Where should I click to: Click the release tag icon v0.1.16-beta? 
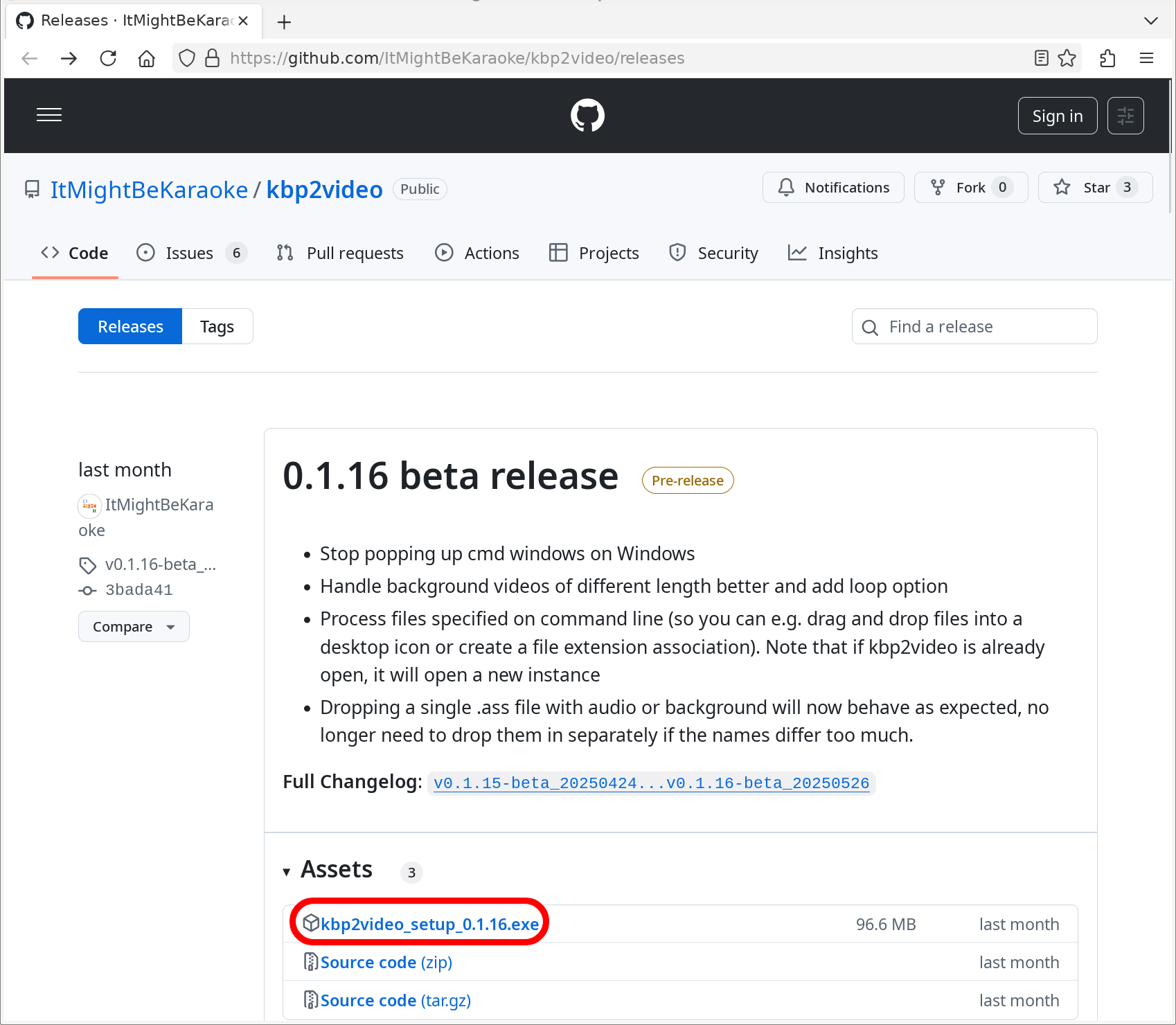click(87, 566)
